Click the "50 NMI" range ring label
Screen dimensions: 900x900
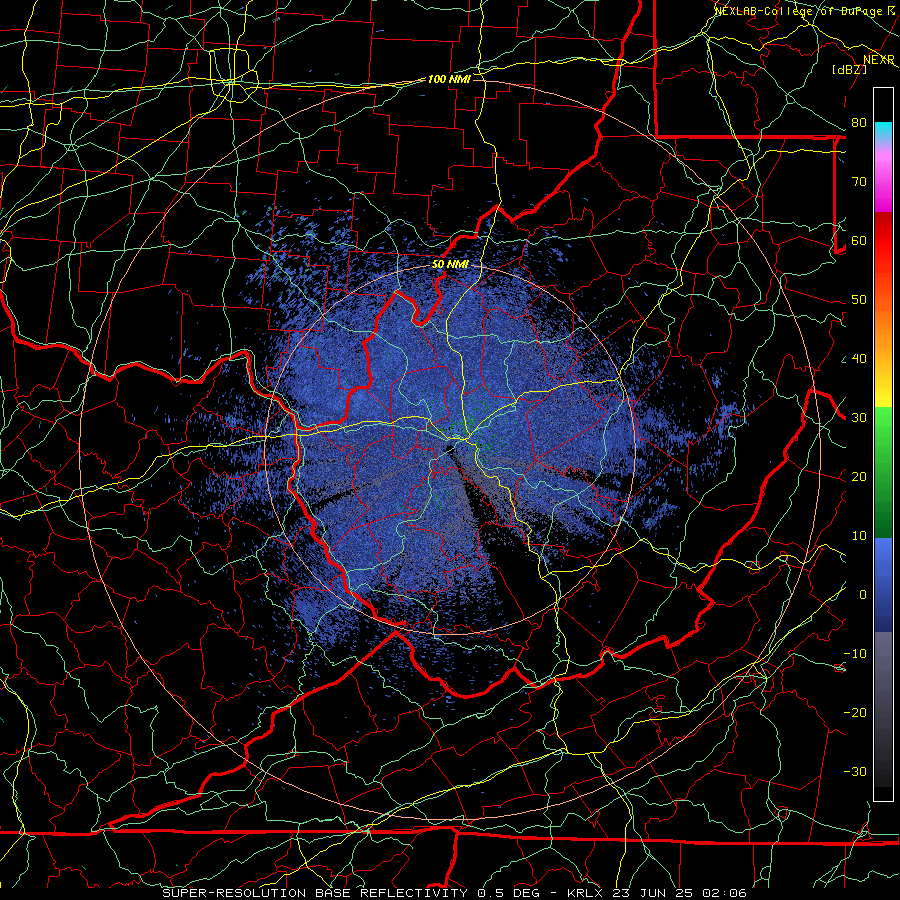450,264
